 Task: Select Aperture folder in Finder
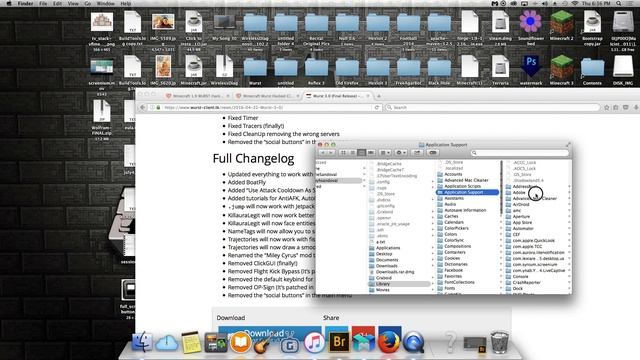[521, 216]
